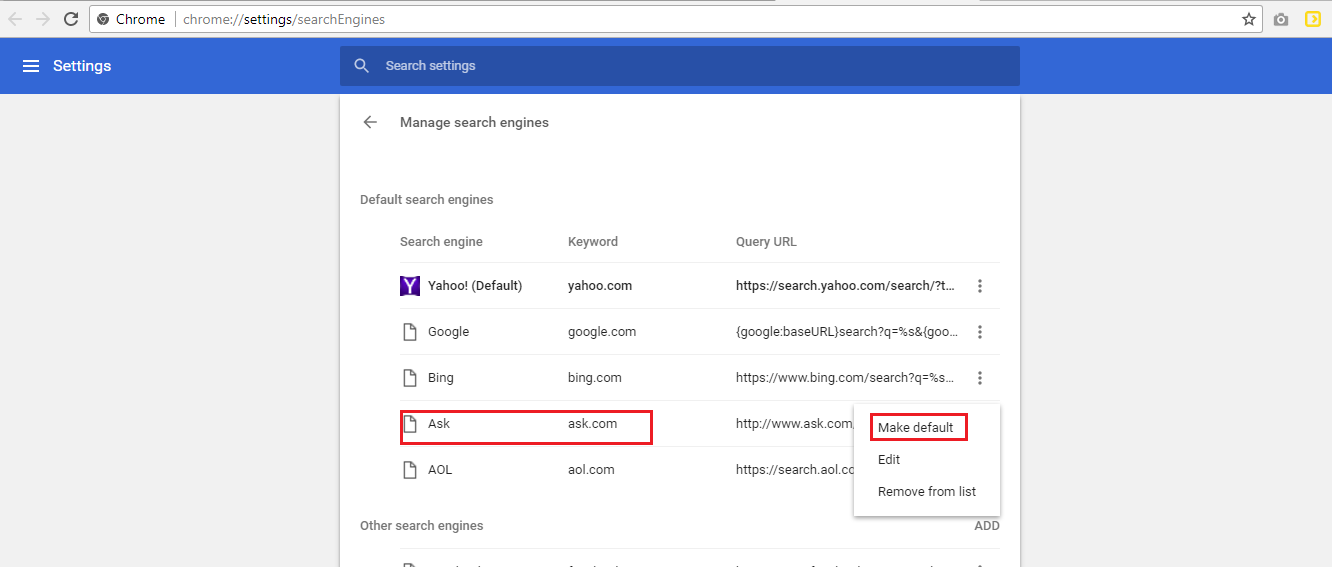
Task: Click the Google row page icon
Action: [x=409, y=332]
